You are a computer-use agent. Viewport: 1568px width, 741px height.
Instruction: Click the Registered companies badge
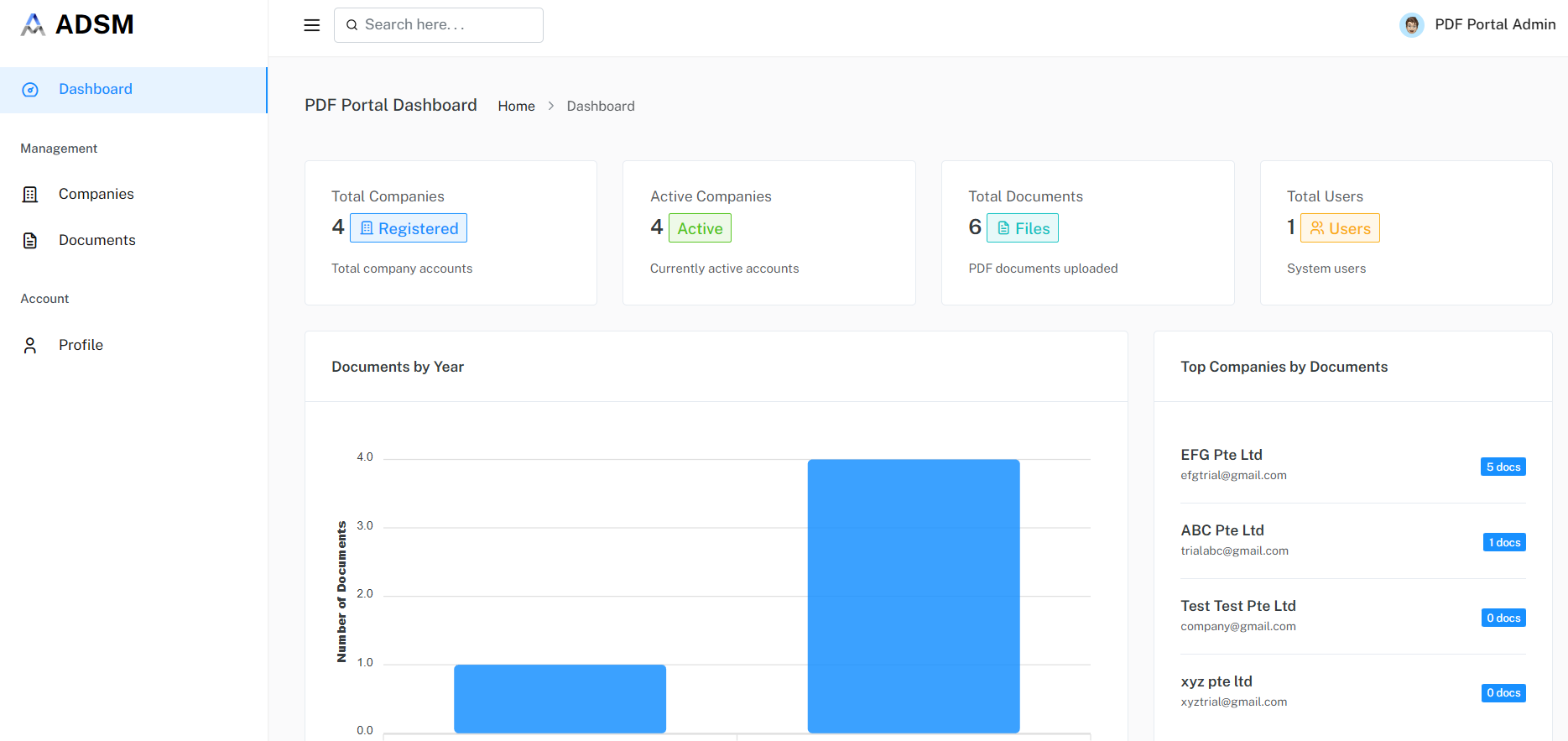click(x=409, y=228)
